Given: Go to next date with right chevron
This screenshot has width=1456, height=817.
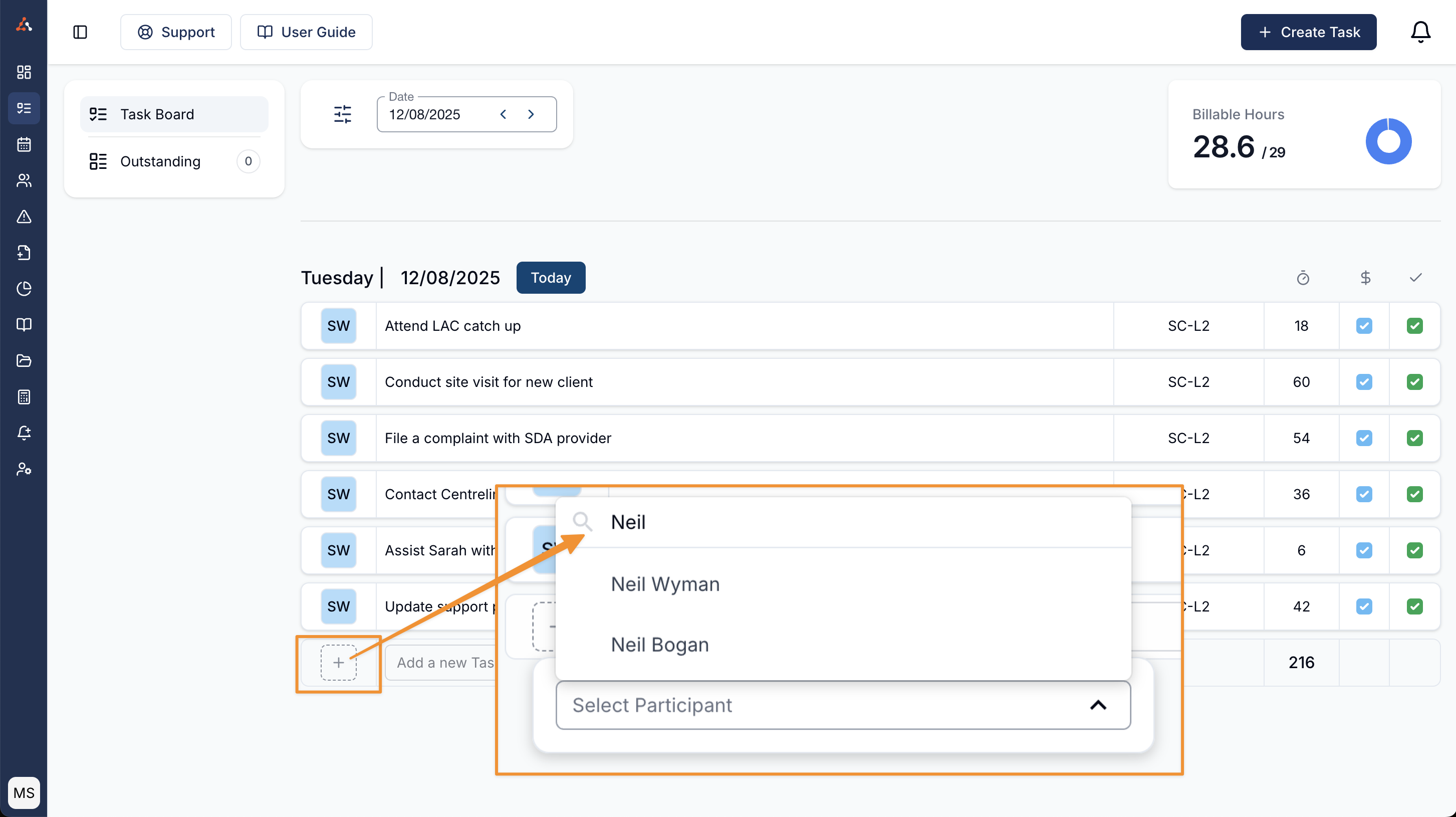Looking at the screenshot, I should tap(531, 114).
